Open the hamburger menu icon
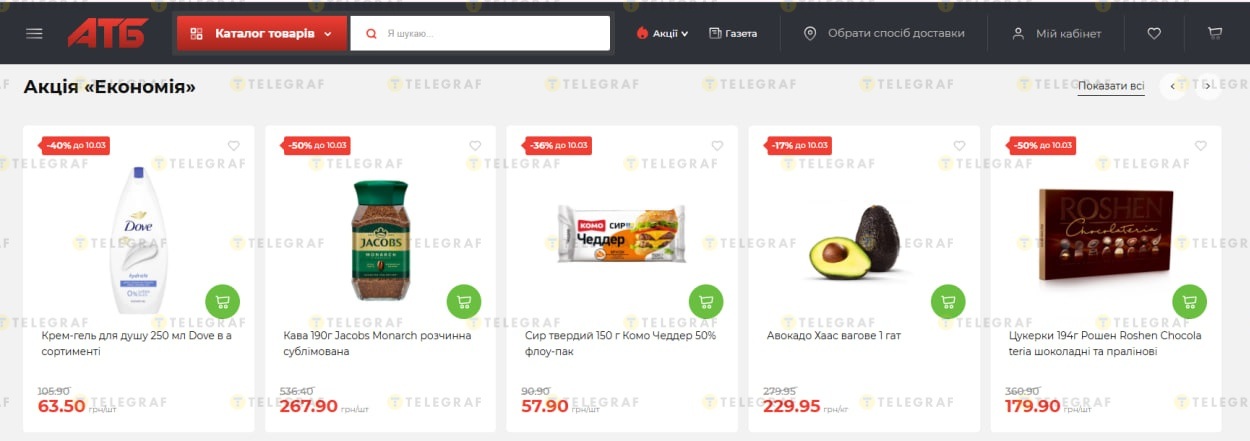Viewport: 1250px width, 441px height. pos(34,33)
